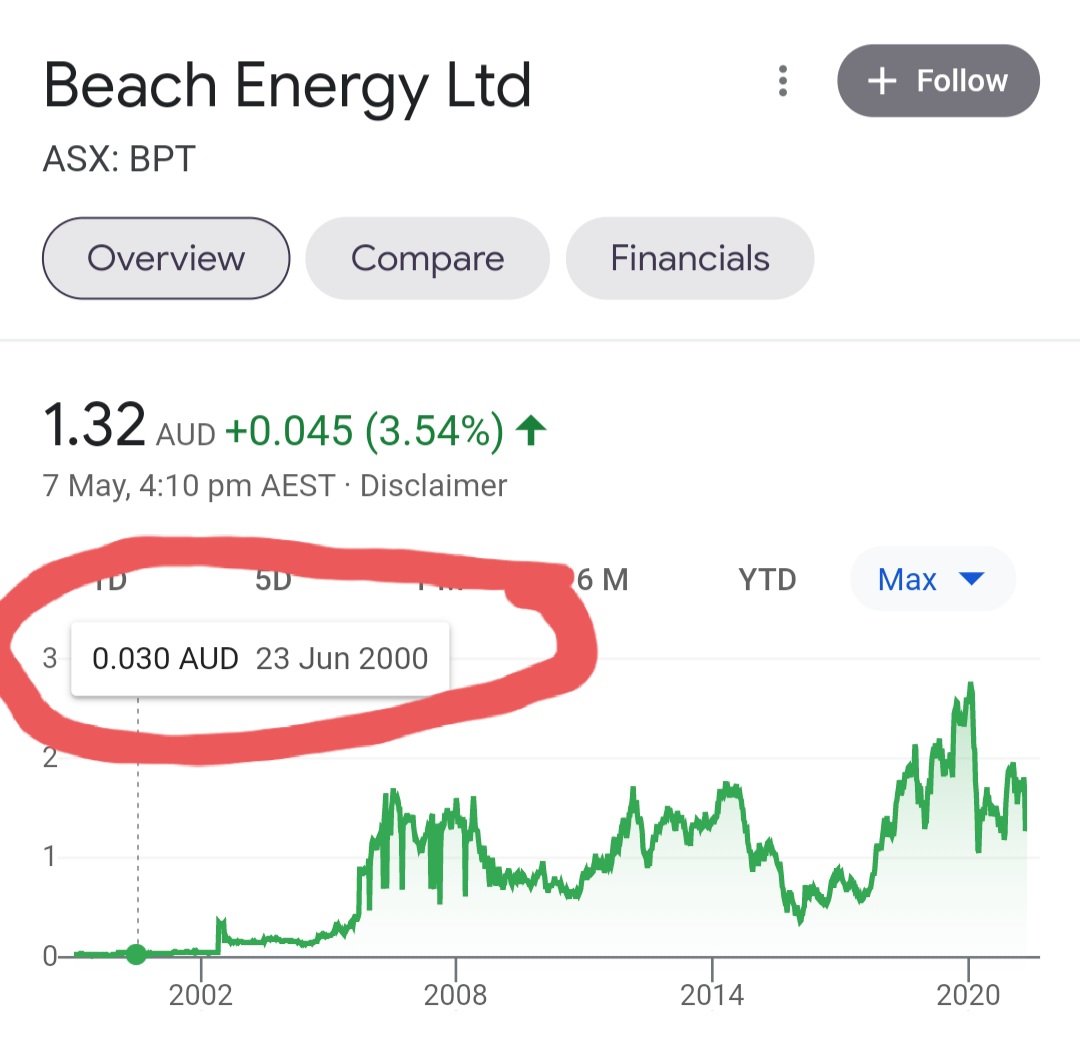Viewport: 1080px width, 1047px height.
Task: Select the 5D time range
Action: click(273, 579)
